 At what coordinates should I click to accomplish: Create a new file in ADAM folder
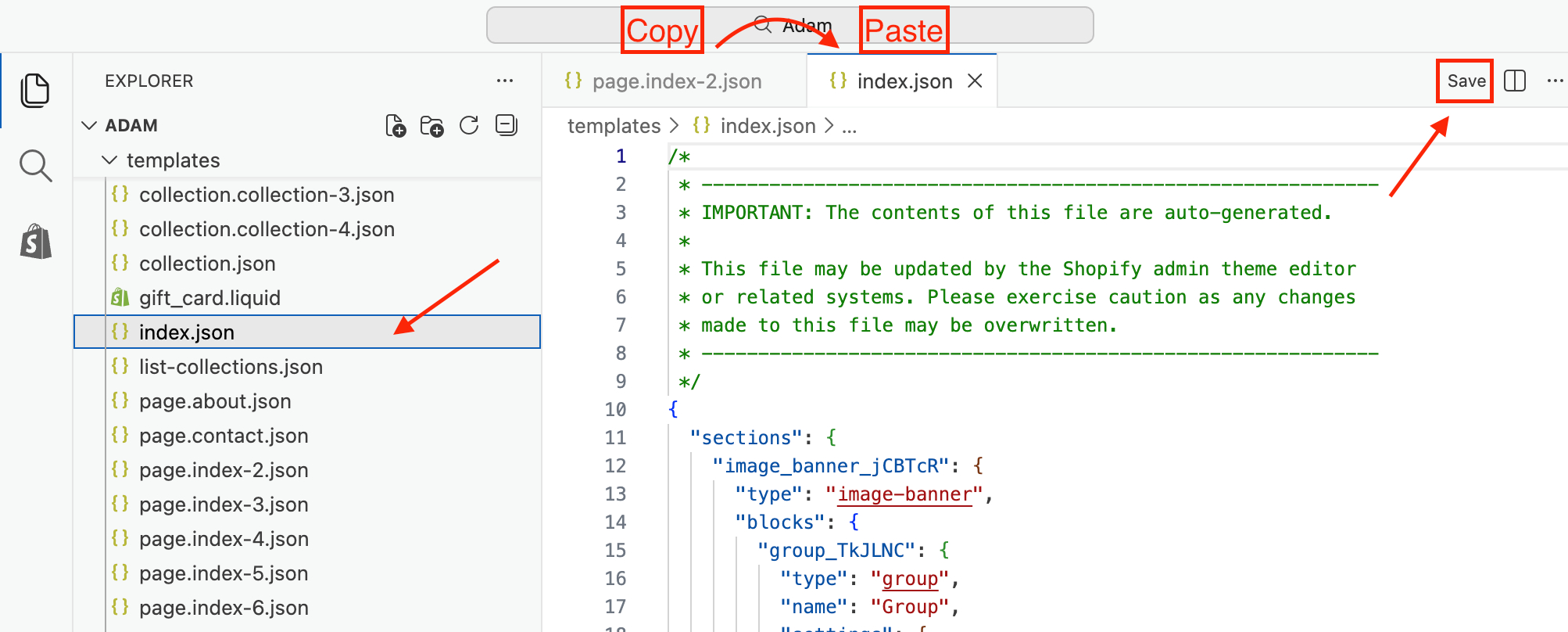click(396, 126)
